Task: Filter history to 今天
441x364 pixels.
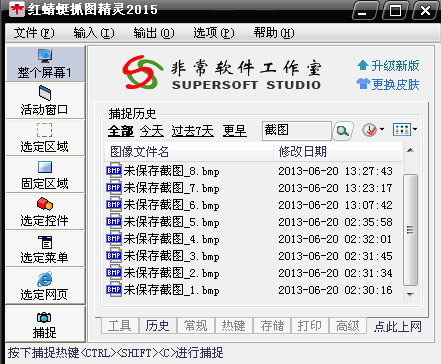Action: click(x=152, y=131)
